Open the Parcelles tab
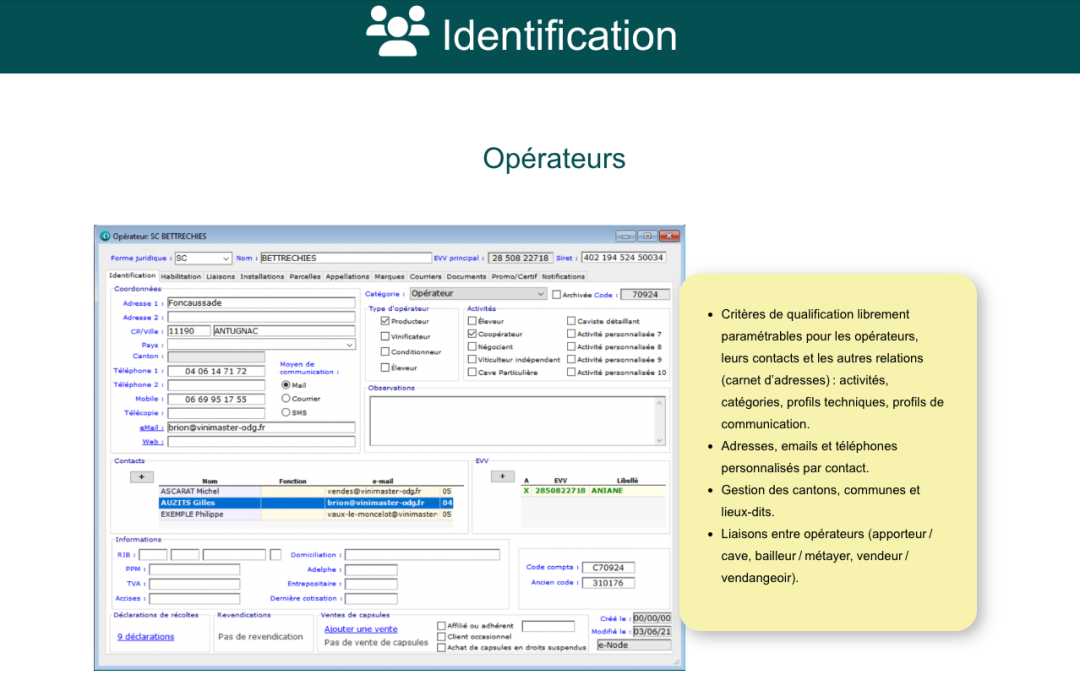The width and height of the screenshot is (1080, 675). point(304,276)
